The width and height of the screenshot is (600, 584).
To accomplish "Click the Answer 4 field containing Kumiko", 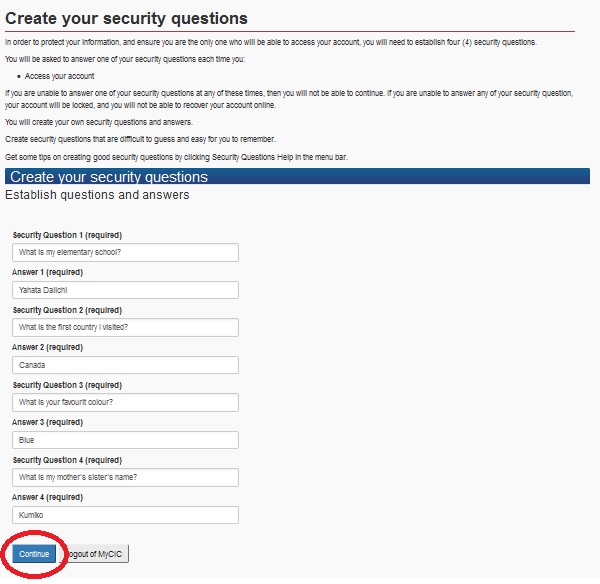I will [125, 515].
